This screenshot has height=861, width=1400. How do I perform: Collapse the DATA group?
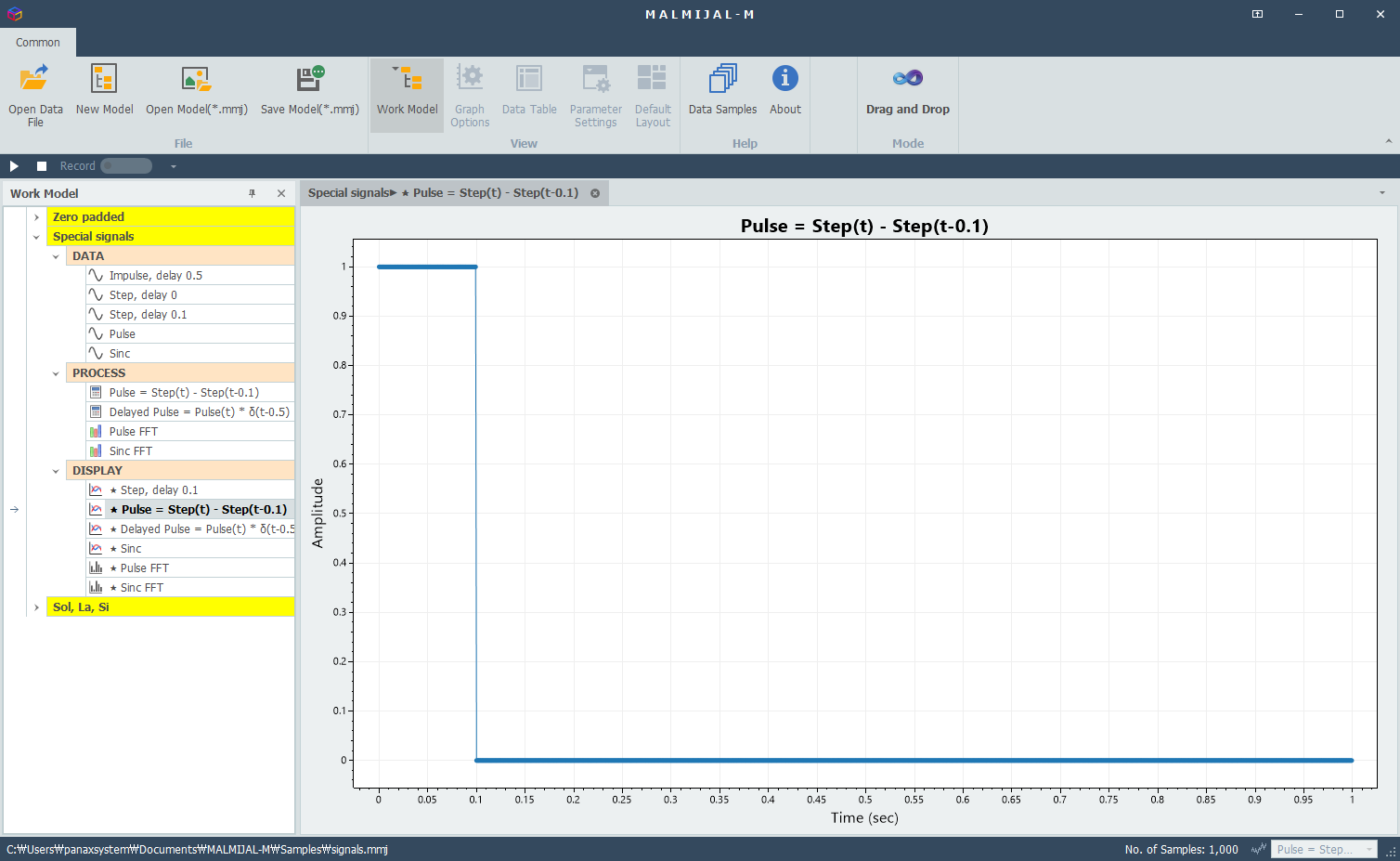pyautogui.click(x=56, y=256)
